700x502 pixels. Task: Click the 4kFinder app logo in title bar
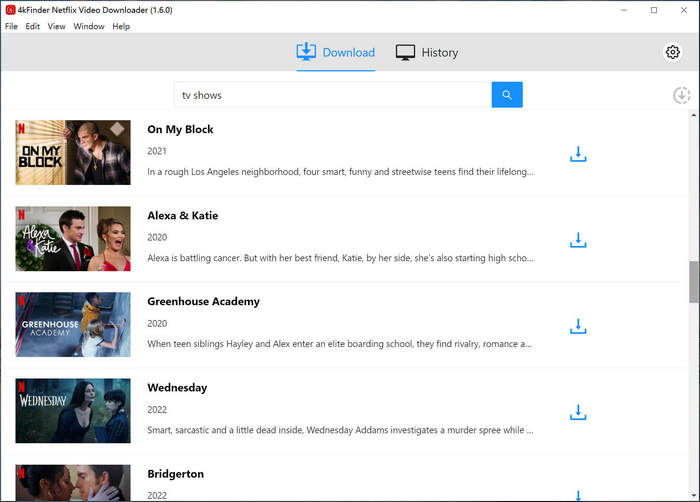pos(10,10)
